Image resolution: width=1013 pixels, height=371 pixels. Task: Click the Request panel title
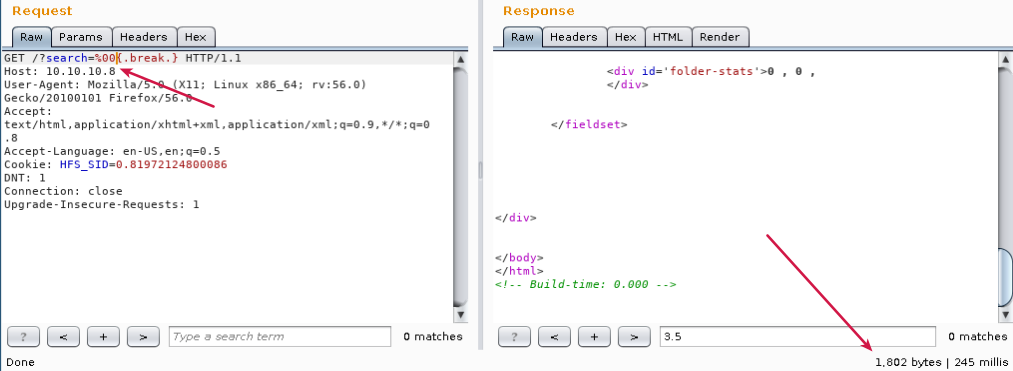coord(42,11)
